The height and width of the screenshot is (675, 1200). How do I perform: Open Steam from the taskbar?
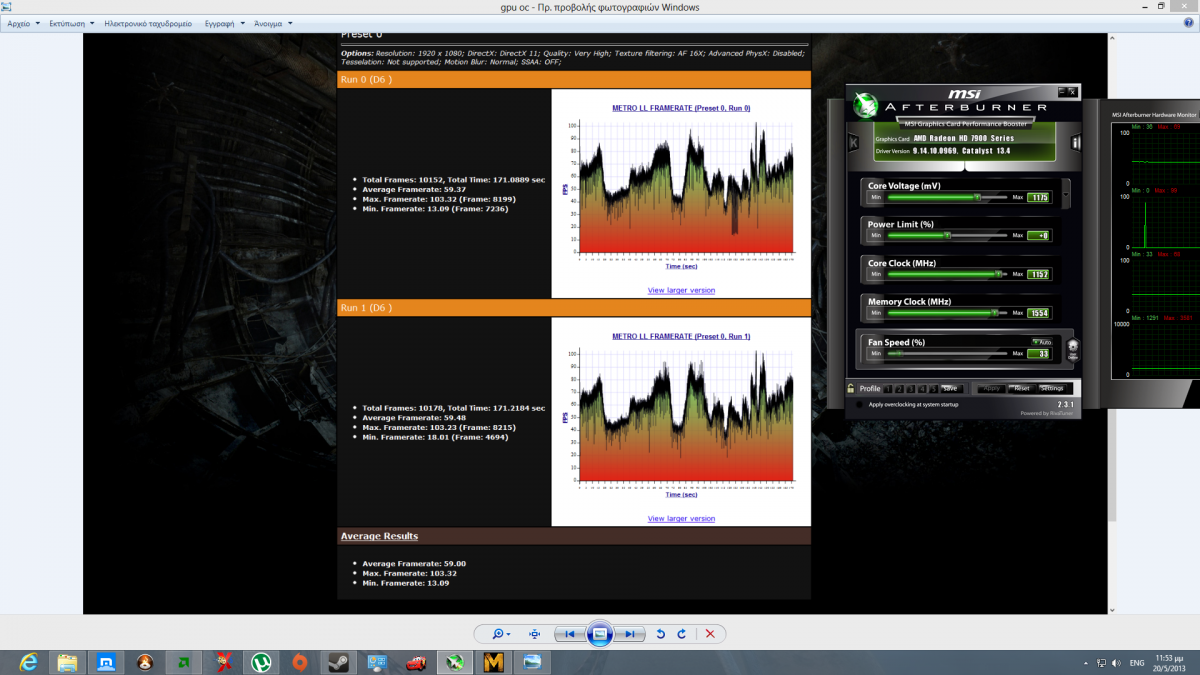[x=338, y=662]
